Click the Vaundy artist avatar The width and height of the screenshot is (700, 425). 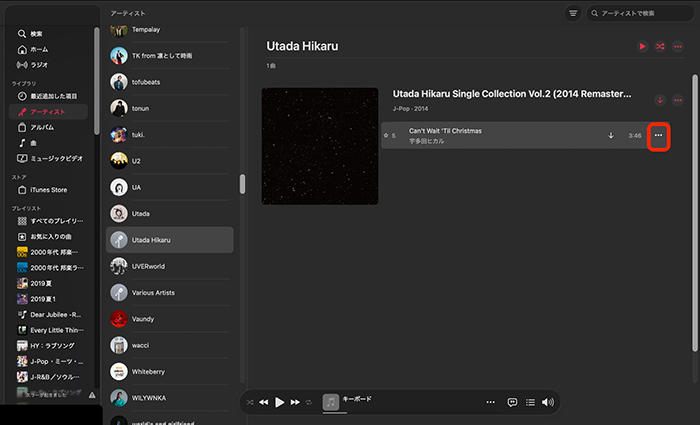point(119,319)
